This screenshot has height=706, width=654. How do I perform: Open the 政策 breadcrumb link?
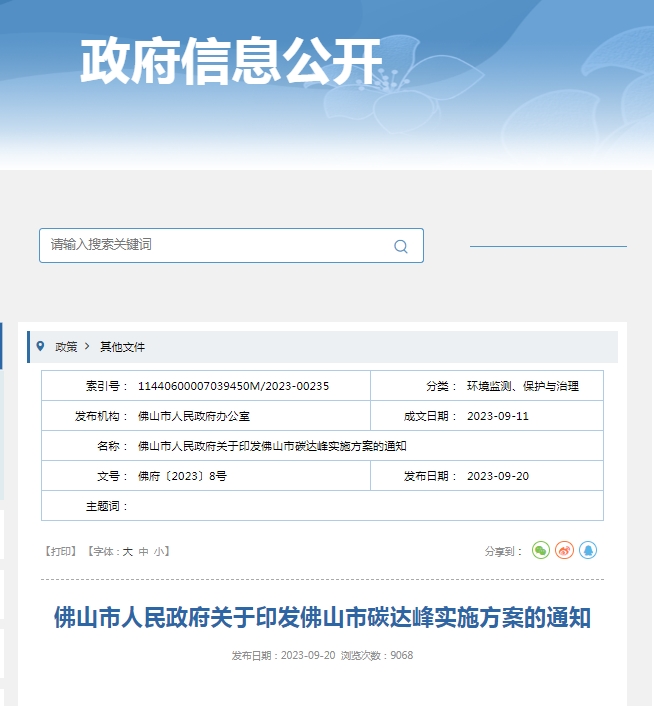(x=66, y=347)
